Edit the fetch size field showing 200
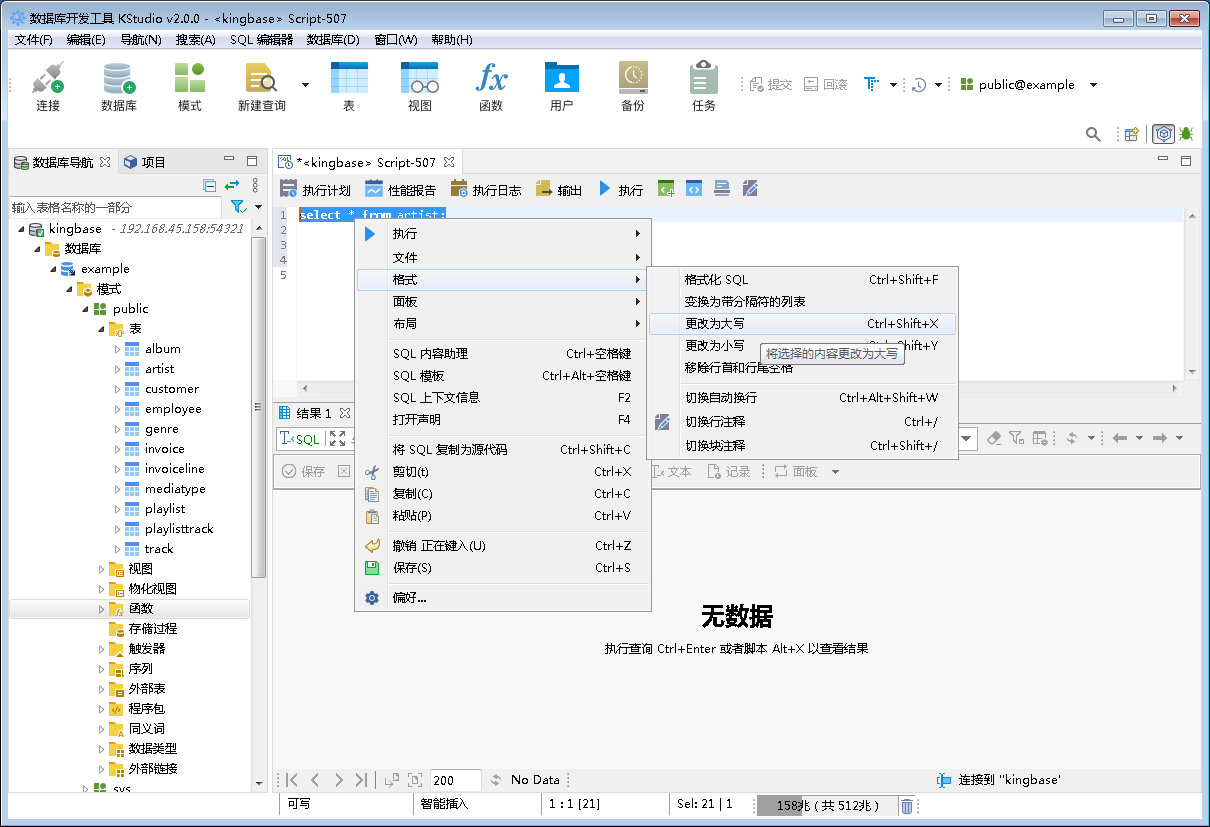Image resolution: width=1210 pixels, height=827 pixels. 456,780
